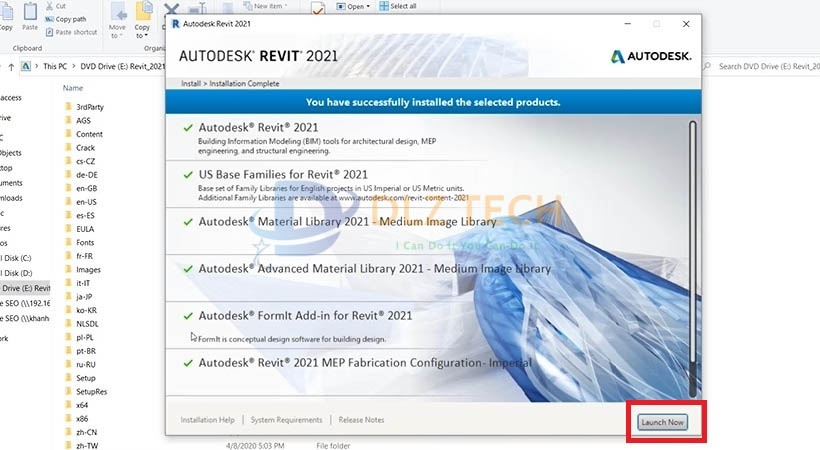Select the cs-CZ folder icon
820x450 pixels.
tap(68, 161)
